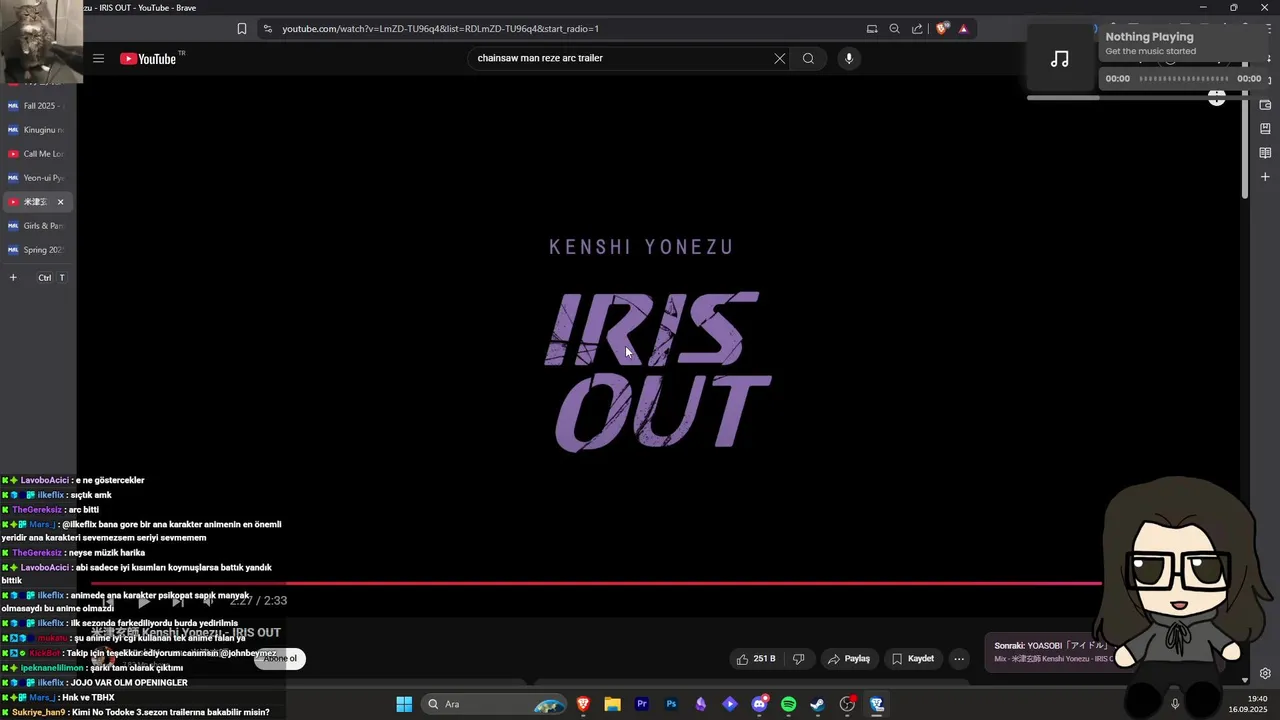Open Brave from the taskbar
The image size is (1280, 720).
click(x=583, y=704)
